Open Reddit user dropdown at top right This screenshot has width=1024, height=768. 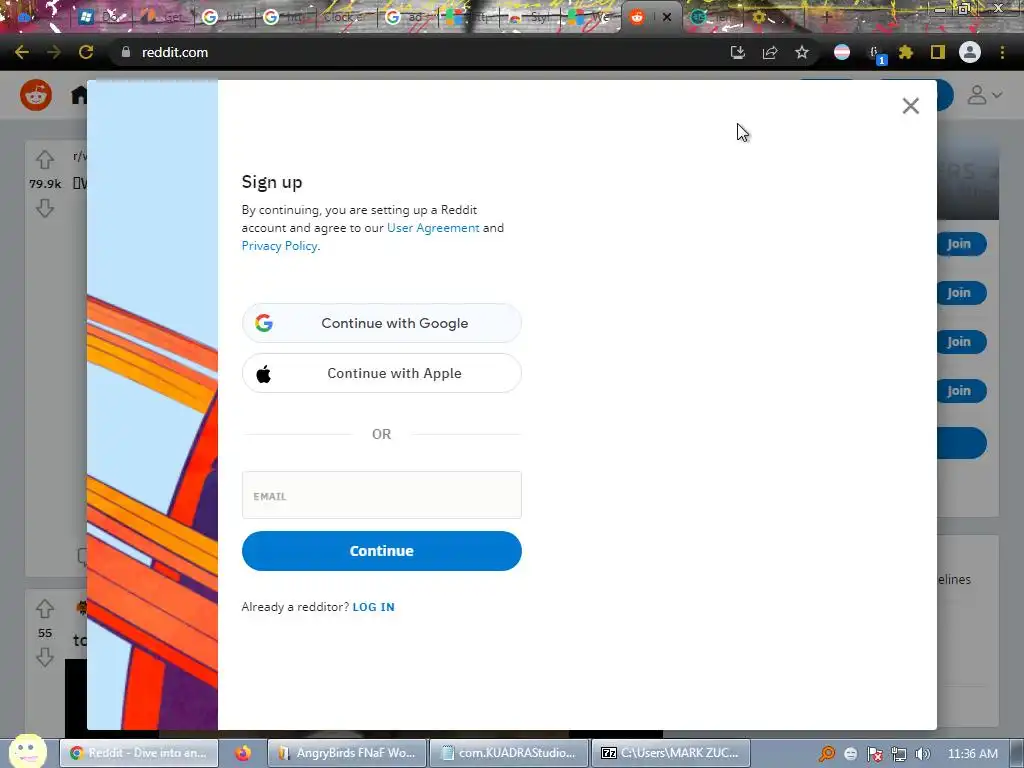coord(985,95)
